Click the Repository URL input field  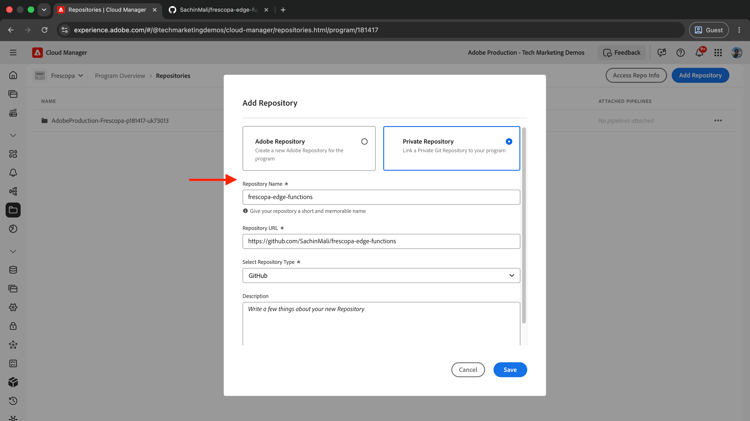coord(381,241)
